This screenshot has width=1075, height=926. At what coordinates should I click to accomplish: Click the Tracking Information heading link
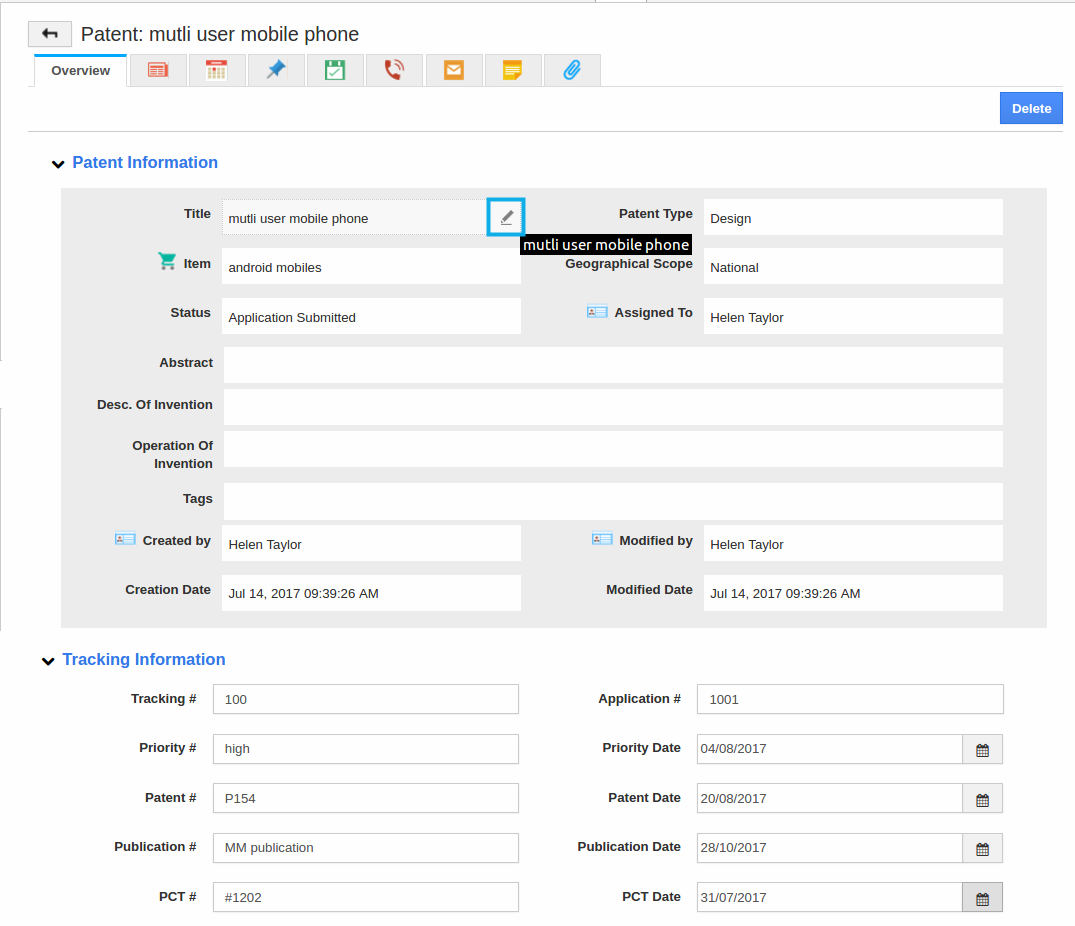point(144,659)
